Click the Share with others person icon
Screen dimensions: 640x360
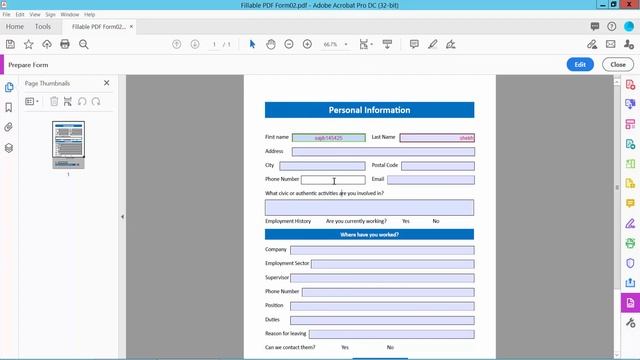point(629,44)
